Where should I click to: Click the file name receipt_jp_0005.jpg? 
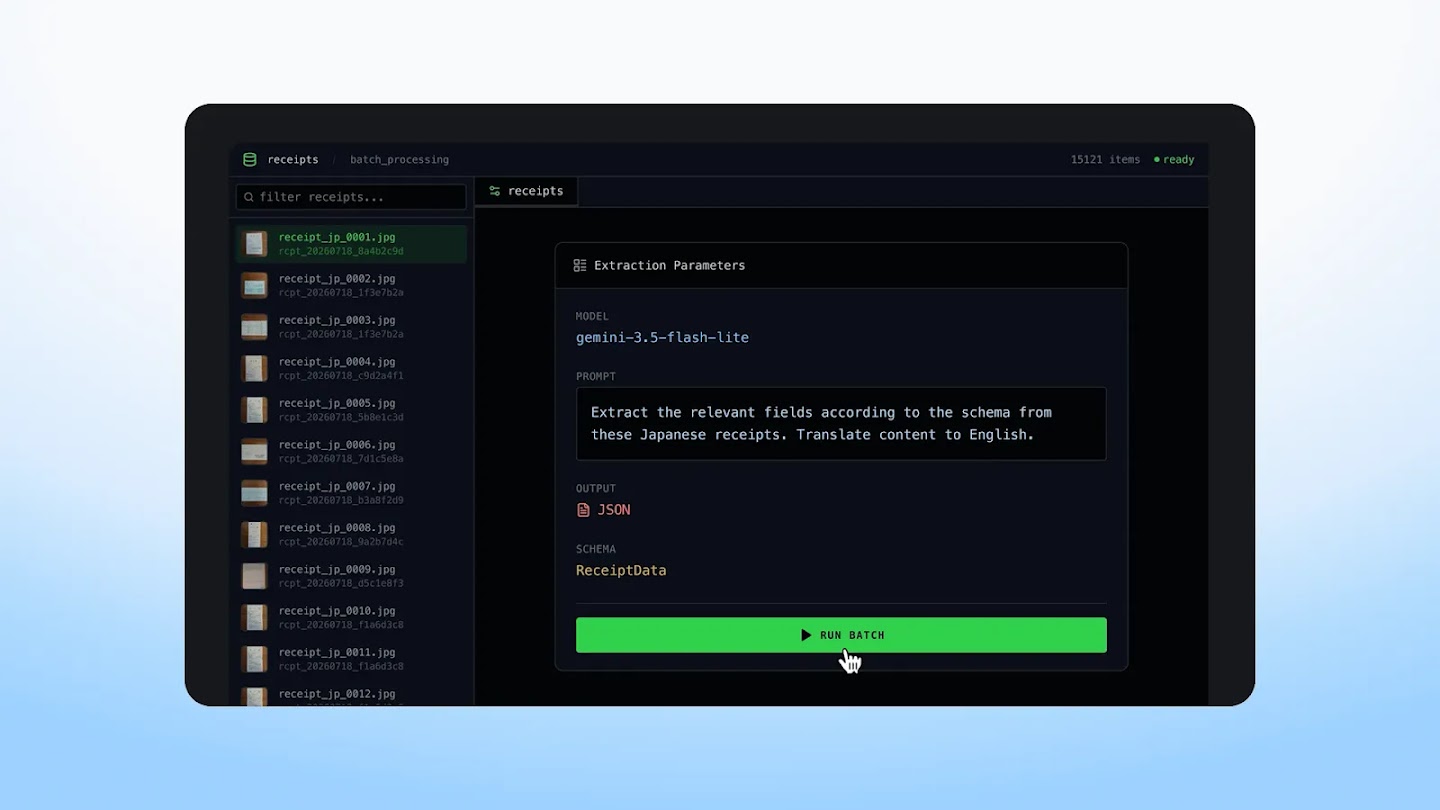(x=337, y=403)
